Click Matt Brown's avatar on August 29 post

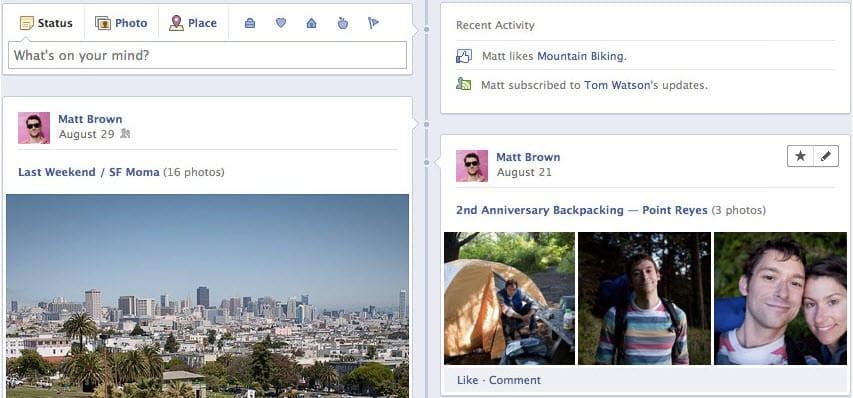[x=34, y=128]
